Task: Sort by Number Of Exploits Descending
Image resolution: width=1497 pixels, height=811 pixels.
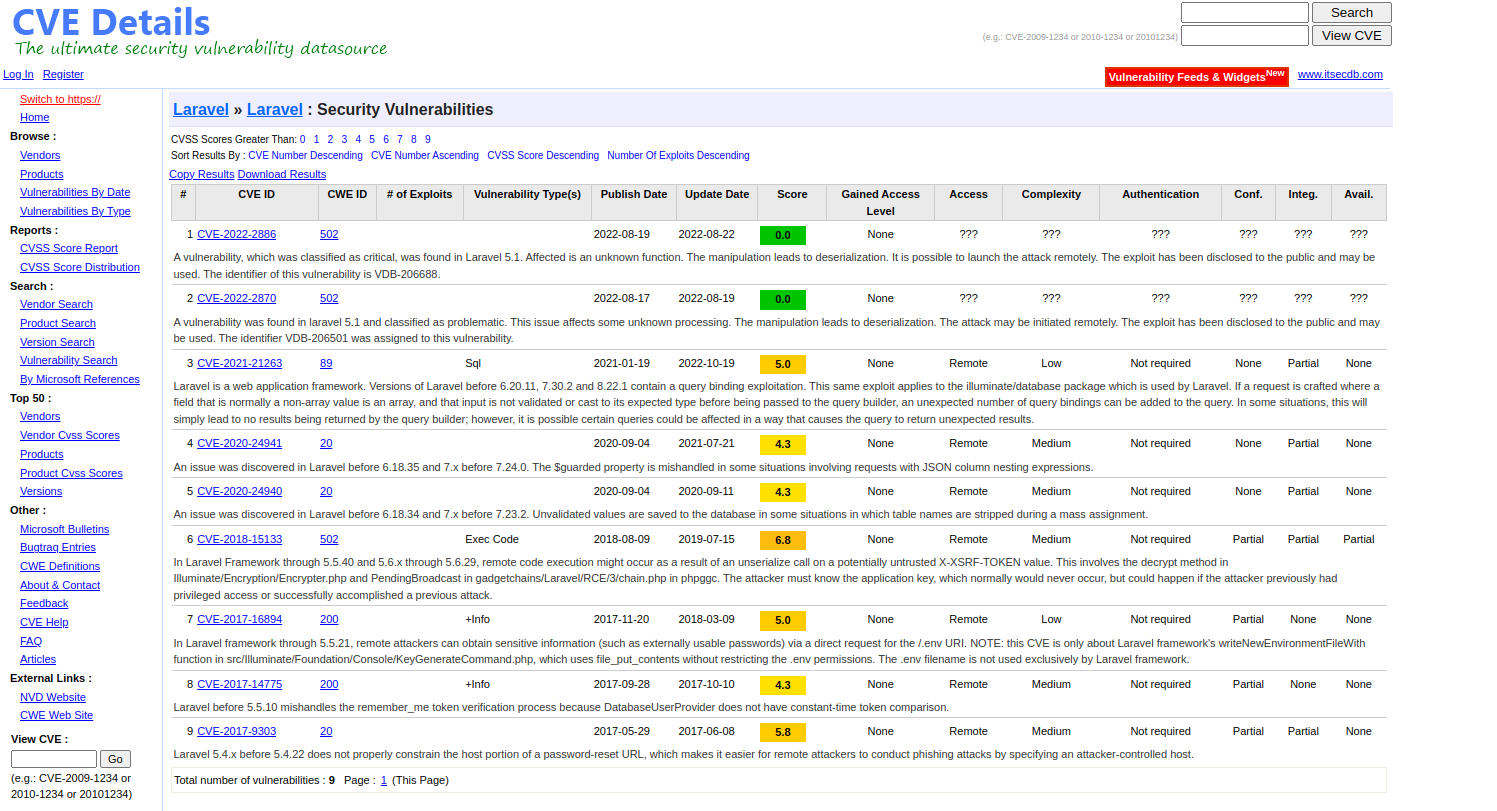Action: [x=678, y=155]
